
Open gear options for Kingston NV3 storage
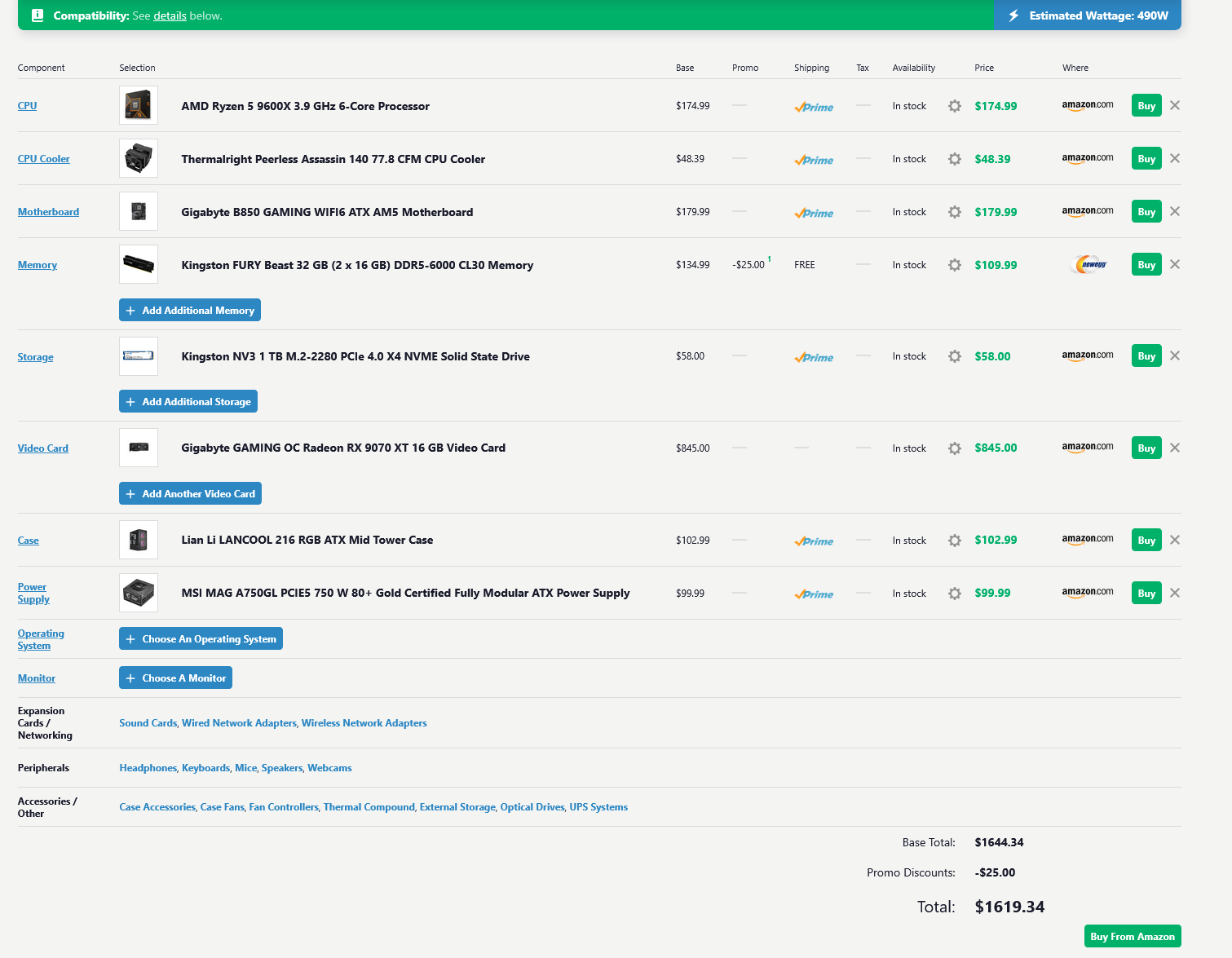pos(955,356)
